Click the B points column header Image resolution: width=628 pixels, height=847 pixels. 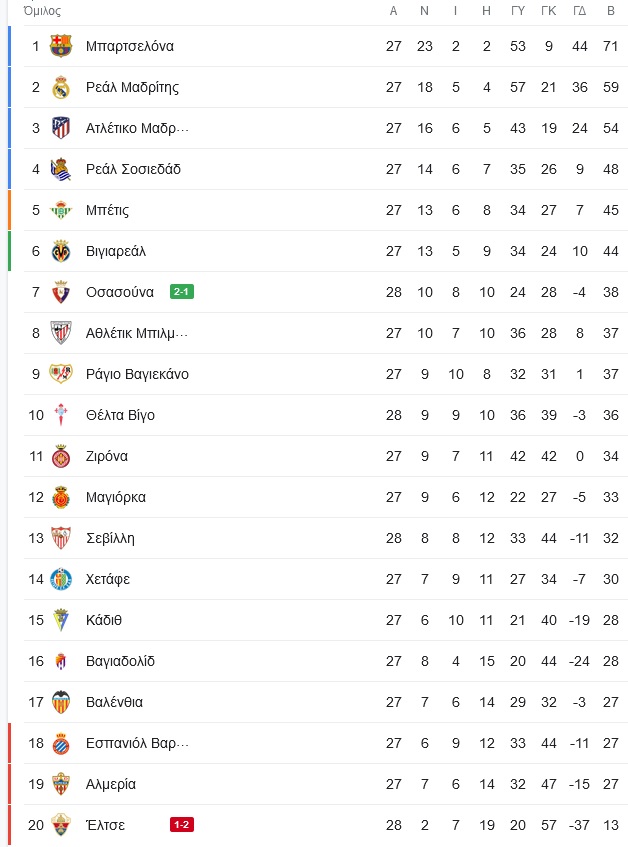tap(611, 11)
